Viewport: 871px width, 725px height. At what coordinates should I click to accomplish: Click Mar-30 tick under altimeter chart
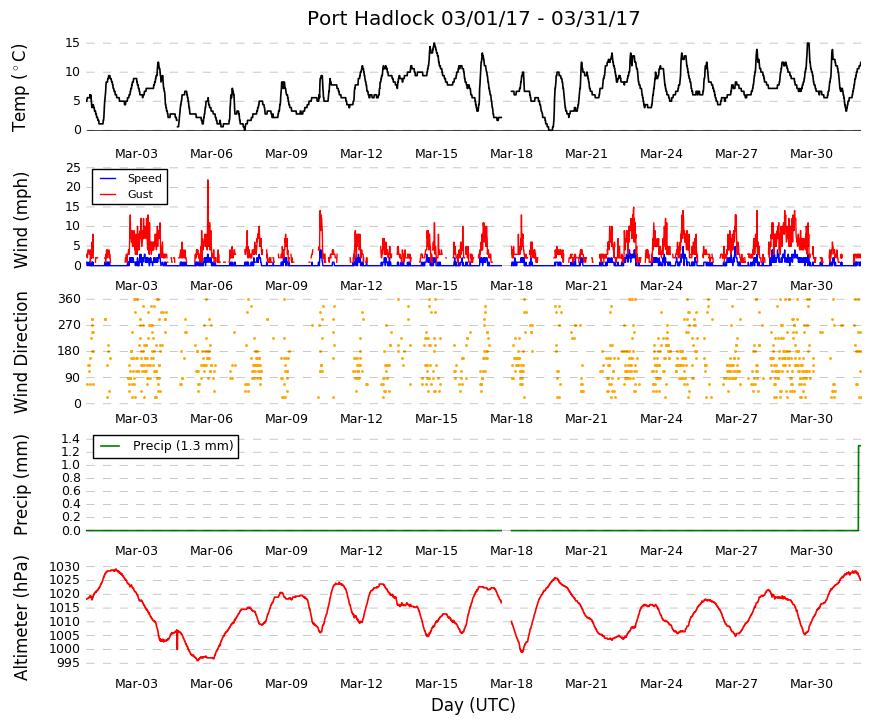click(x=811, y=684)
